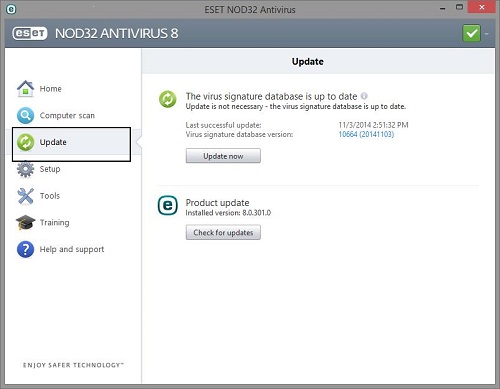Viewport: 500px width, 389px height.
Task: Click the Update is not necessary message
Action: 296,107
